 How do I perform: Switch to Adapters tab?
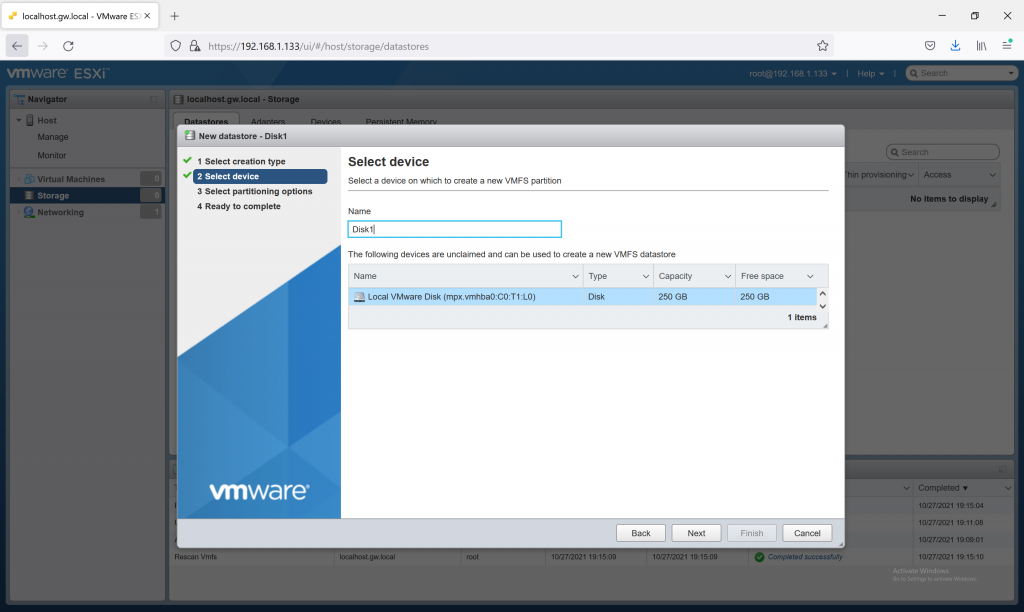tap(268, 121)
